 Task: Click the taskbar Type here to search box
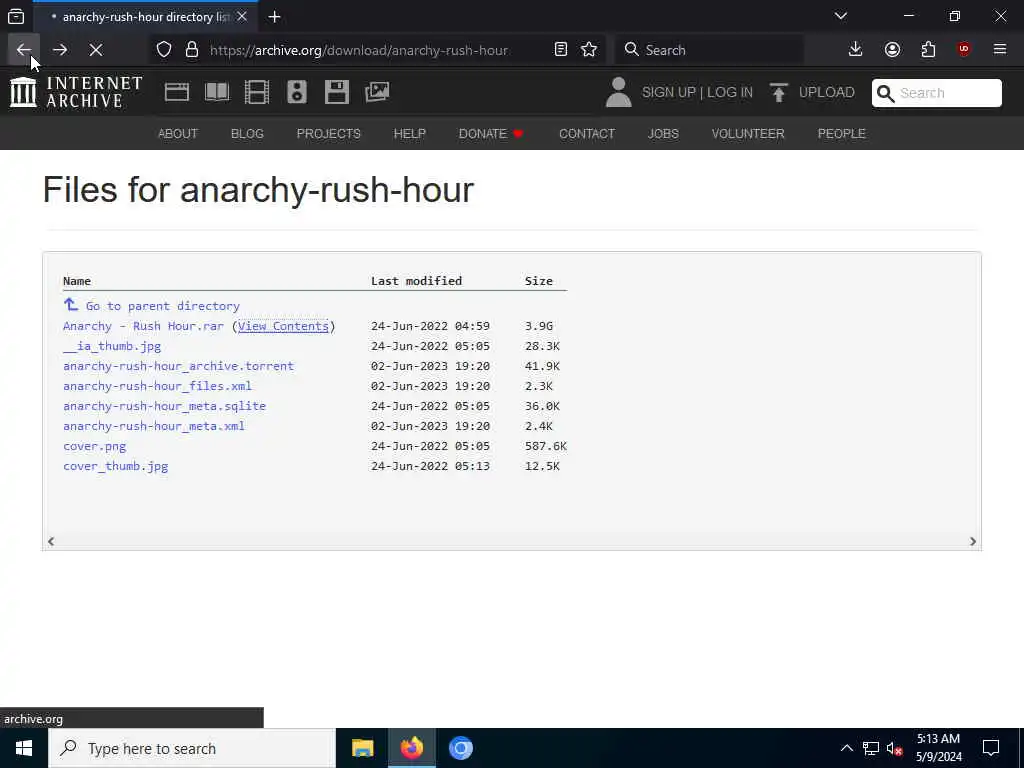192,748
